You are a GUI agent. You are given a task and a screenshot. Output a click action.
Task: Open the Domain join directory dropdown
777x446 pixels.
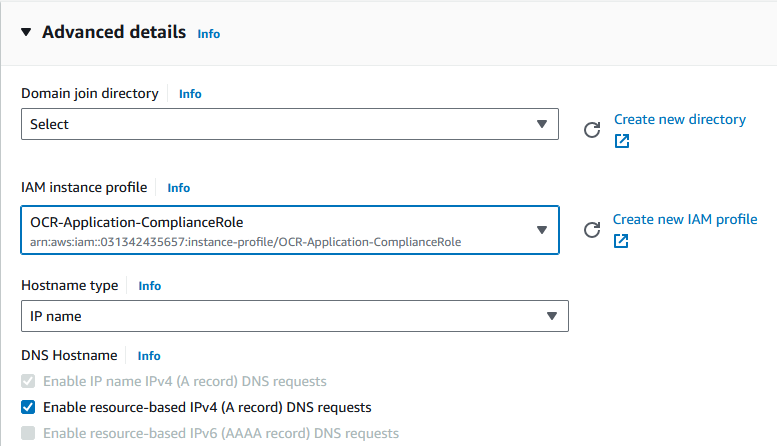(x=290, y=124)
